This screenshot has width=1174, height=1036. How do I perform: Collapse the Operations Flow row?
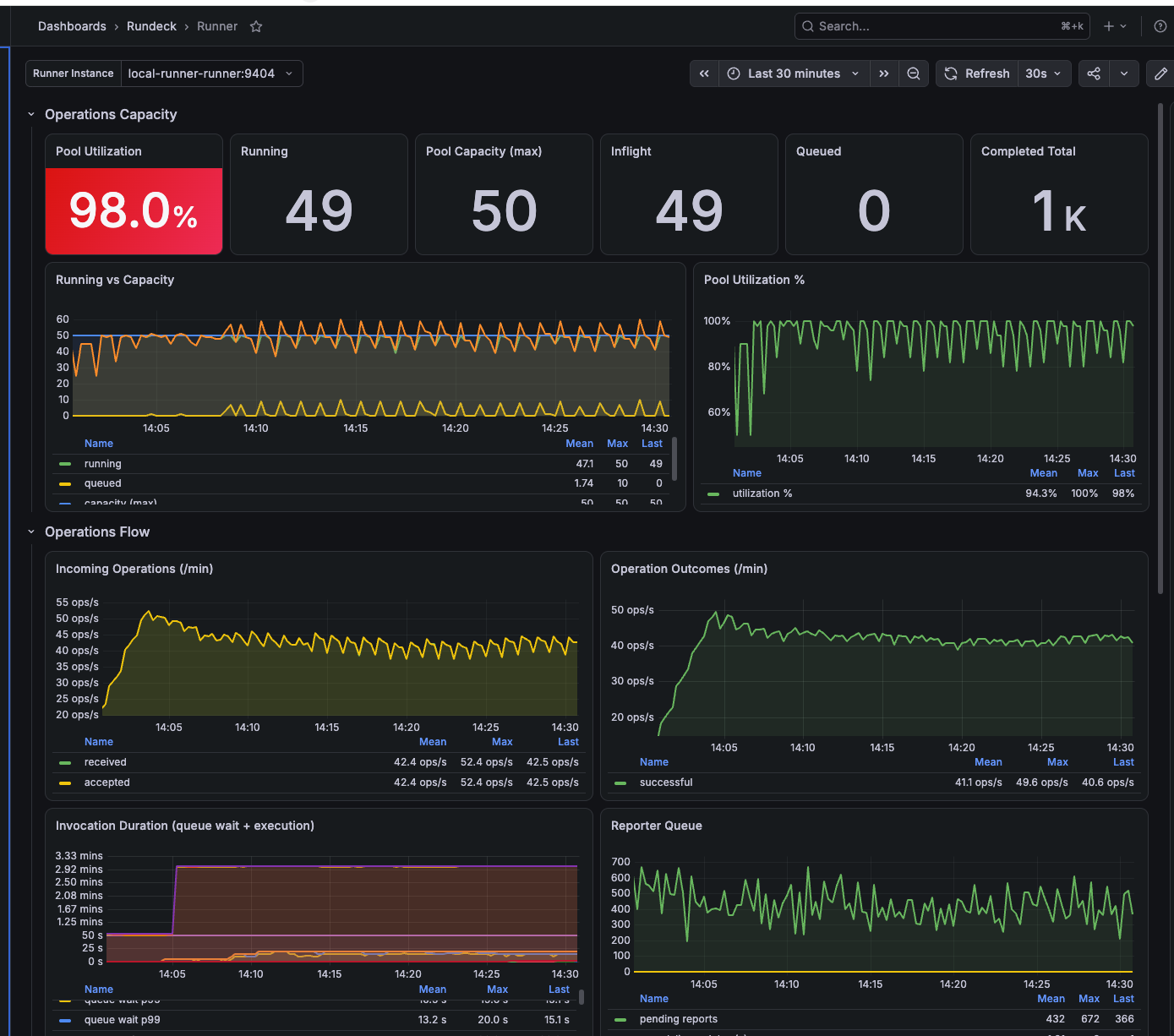pyautogui.click(x=31, y=532)
